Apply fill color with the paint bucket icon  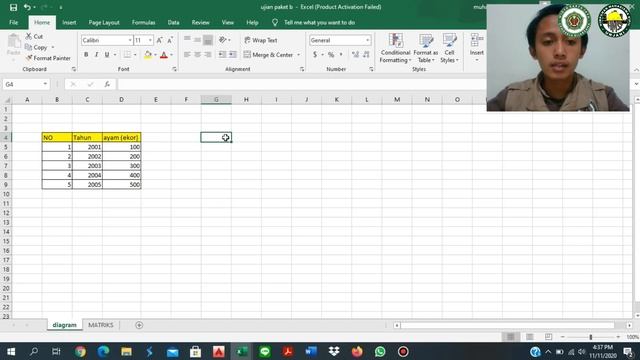coord(148,55)
